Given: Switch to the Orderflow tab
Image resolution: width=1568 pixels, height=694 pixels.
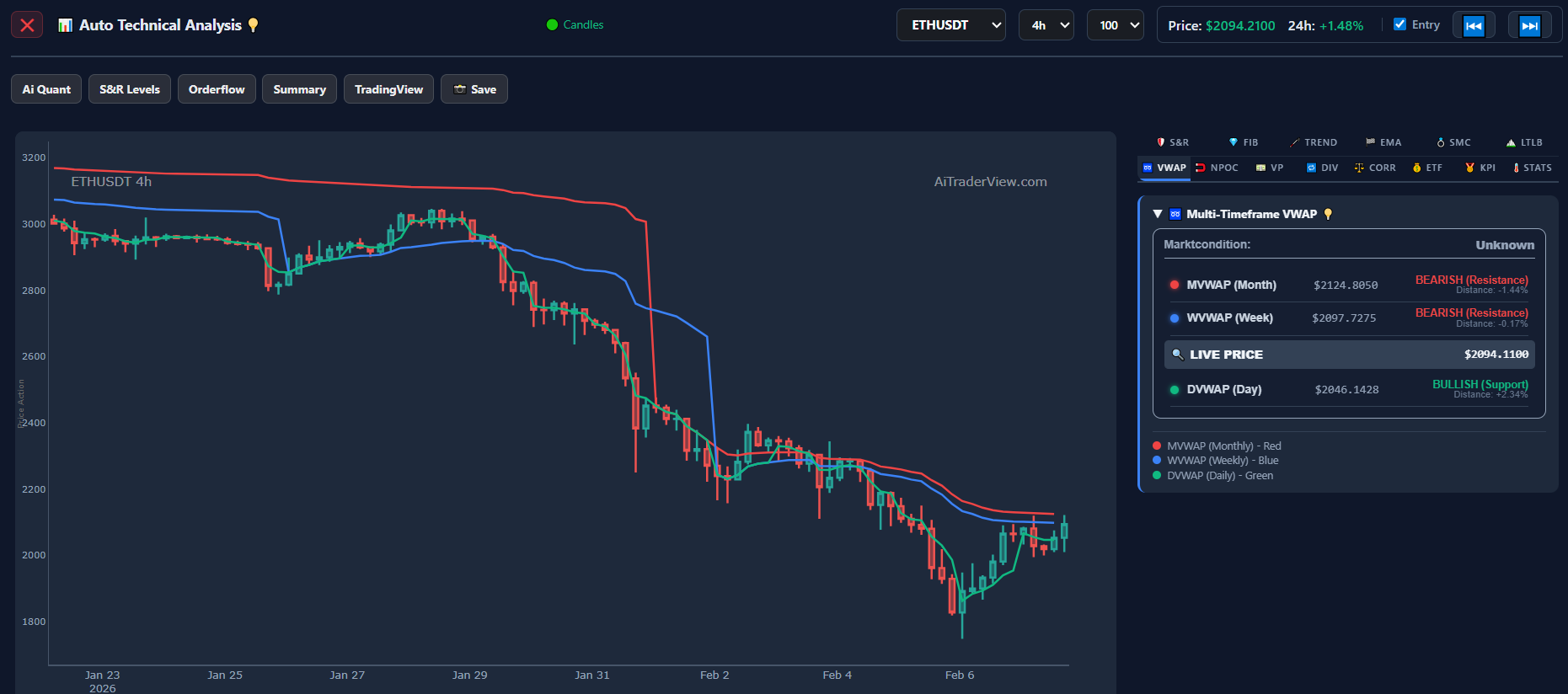Looking at the screenshot, I should click(x=217, y=89).
